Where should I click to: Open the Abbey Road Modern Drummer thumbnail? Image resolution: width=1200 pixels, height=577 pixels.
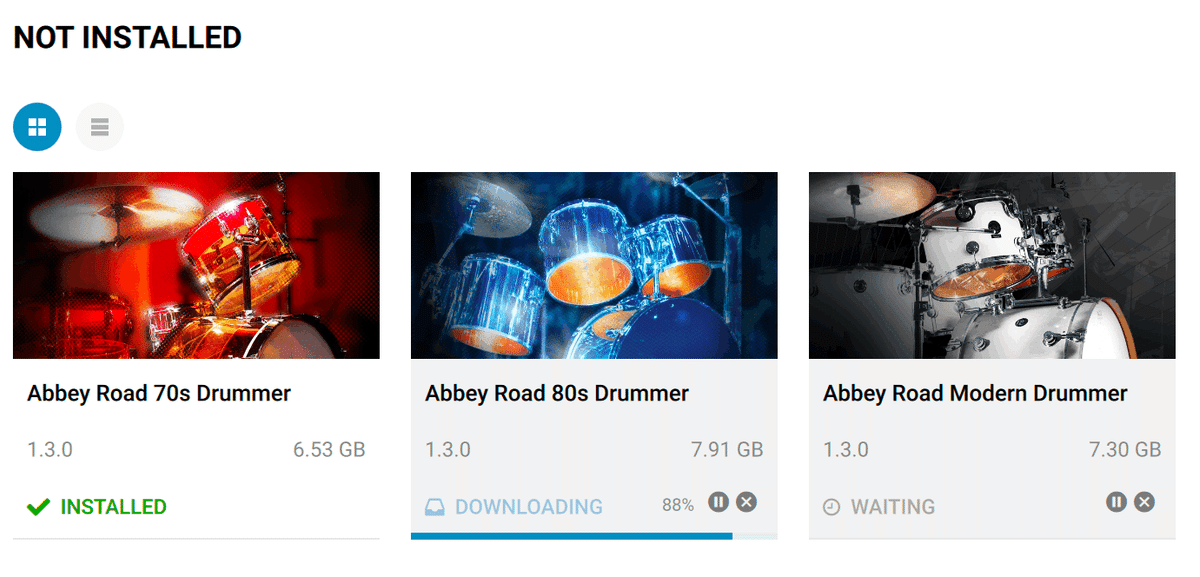coord(992,265)
